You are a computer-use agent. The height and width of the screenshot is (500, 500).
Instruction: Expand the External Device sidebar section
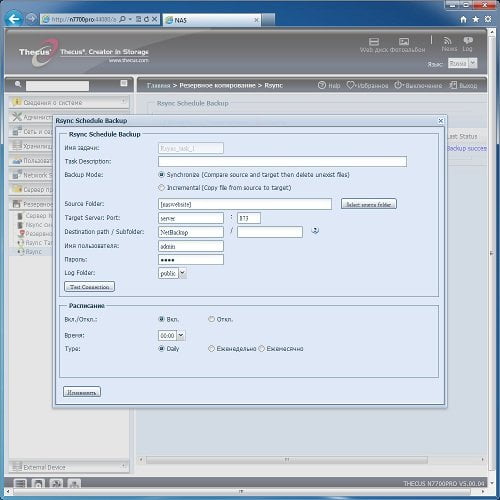pyautogui.click(x=69, y=467)
